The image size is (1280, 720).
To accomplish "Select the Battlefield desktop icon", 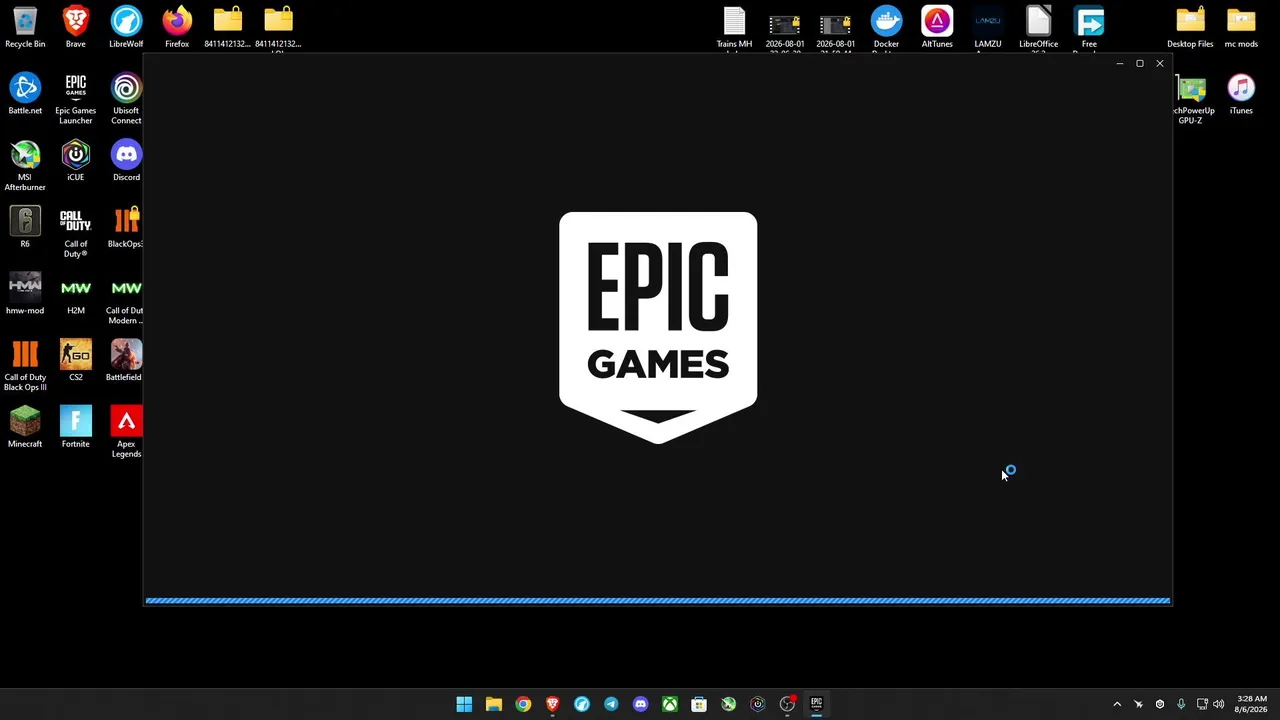I will [x=126, y=361].
